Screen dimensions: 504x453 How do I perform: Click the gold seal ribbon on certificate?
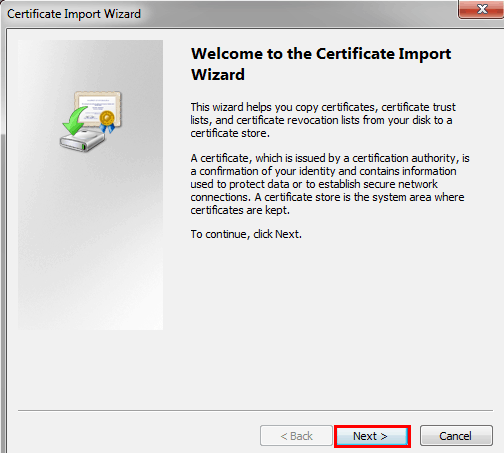coord(107,122)
